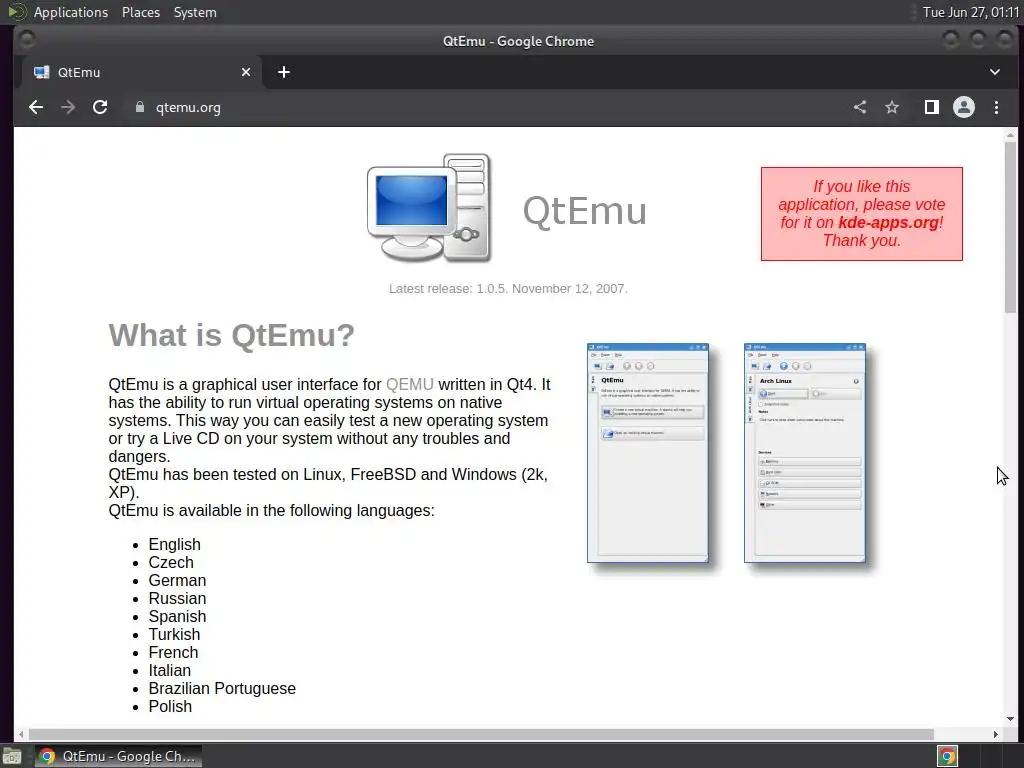Open the Arch Linux screenshot thumbnail

(805, 453)
